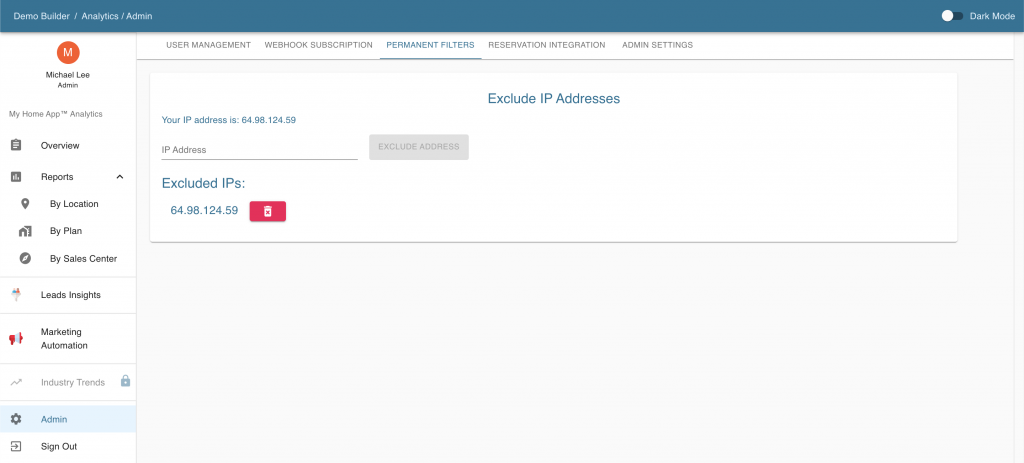Click the Sign Out arrow icon
The image size is (1024, 463).
16,447
